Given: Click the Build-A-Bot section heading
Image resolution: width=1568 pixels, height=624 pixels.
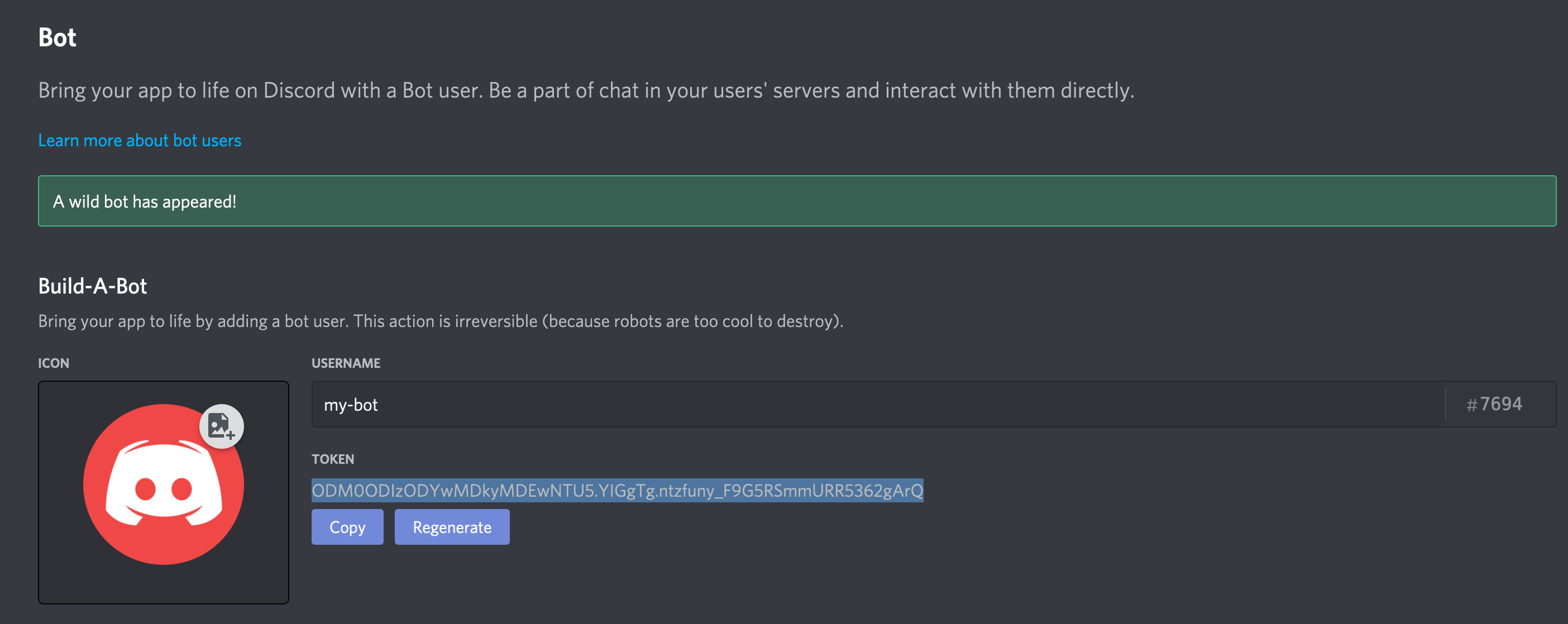Looking at the screenshot, I should [x=93, y=286].
